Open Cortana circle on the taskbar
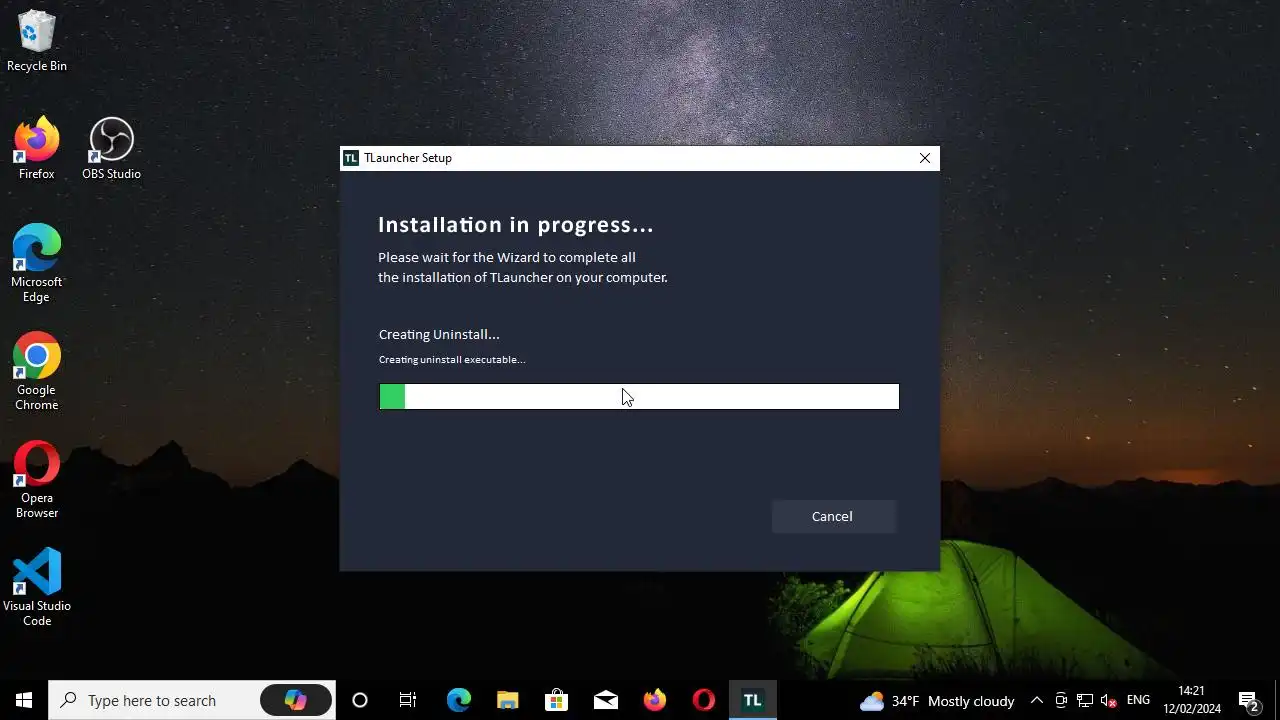 coord(360,700)
